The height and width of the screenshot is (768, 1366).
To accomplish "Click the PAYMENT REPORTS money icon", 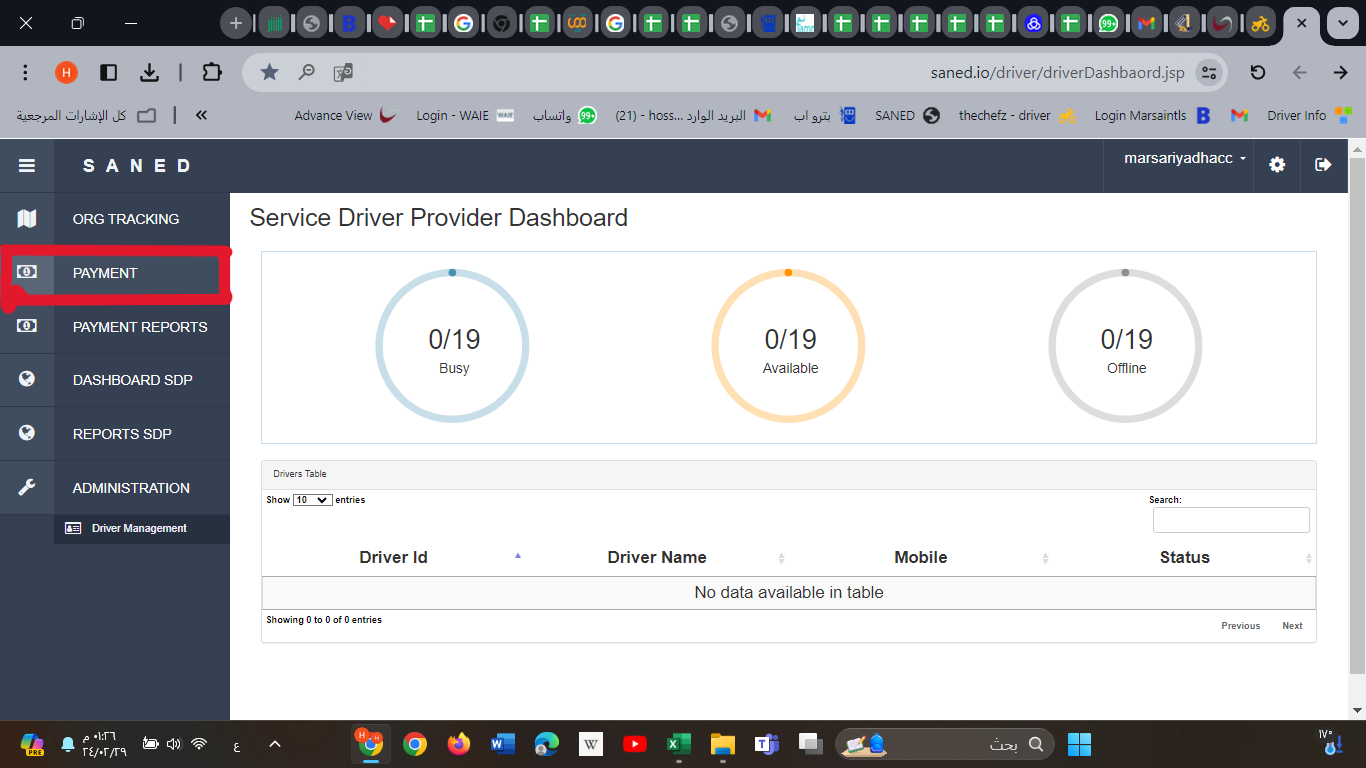I will [27, 326].
